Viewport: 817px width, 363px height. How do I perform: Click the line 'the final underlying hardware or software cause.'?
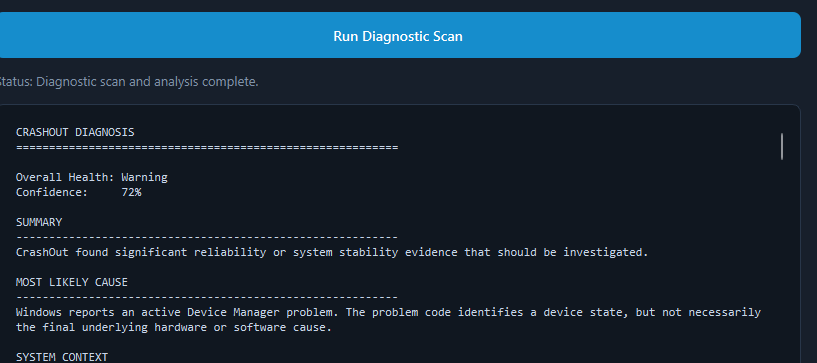[x=174, y=328]
